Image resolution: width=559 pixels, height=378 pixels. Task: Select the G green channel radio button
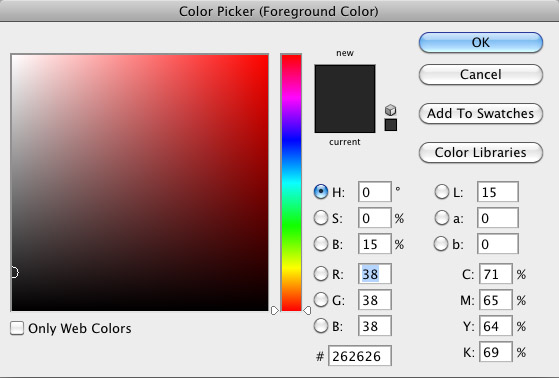coord(320,300)
